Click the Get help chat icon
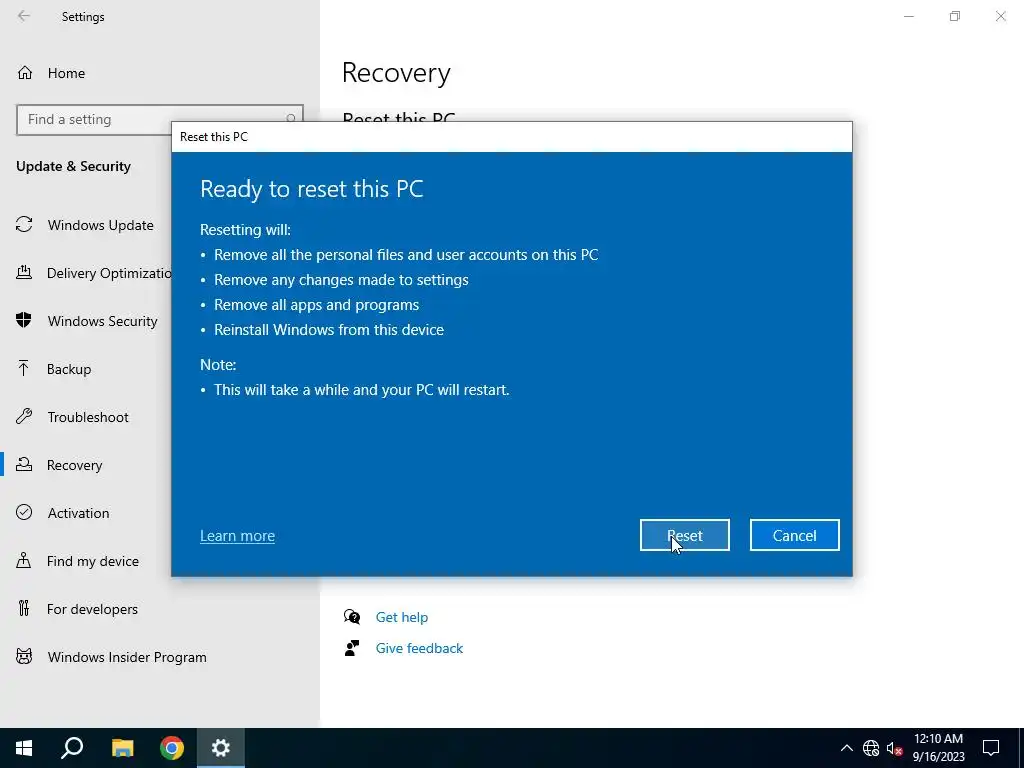Viewport: 1024px width, 768px height. 352,617
